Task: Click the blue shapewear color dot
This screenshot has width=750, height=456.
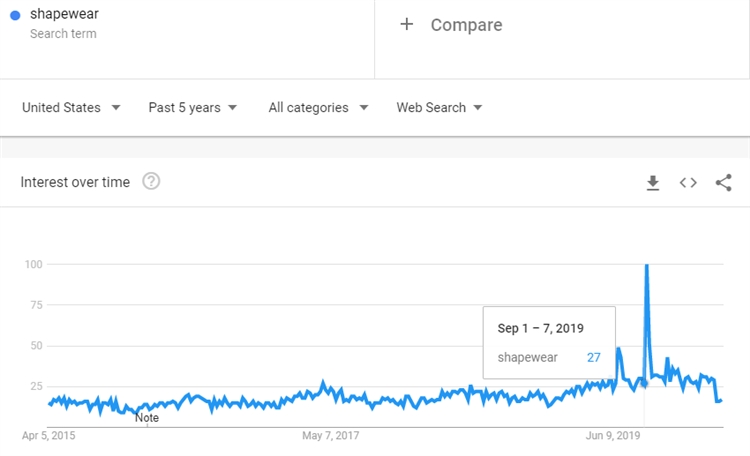Action: (x=15, y=15)
